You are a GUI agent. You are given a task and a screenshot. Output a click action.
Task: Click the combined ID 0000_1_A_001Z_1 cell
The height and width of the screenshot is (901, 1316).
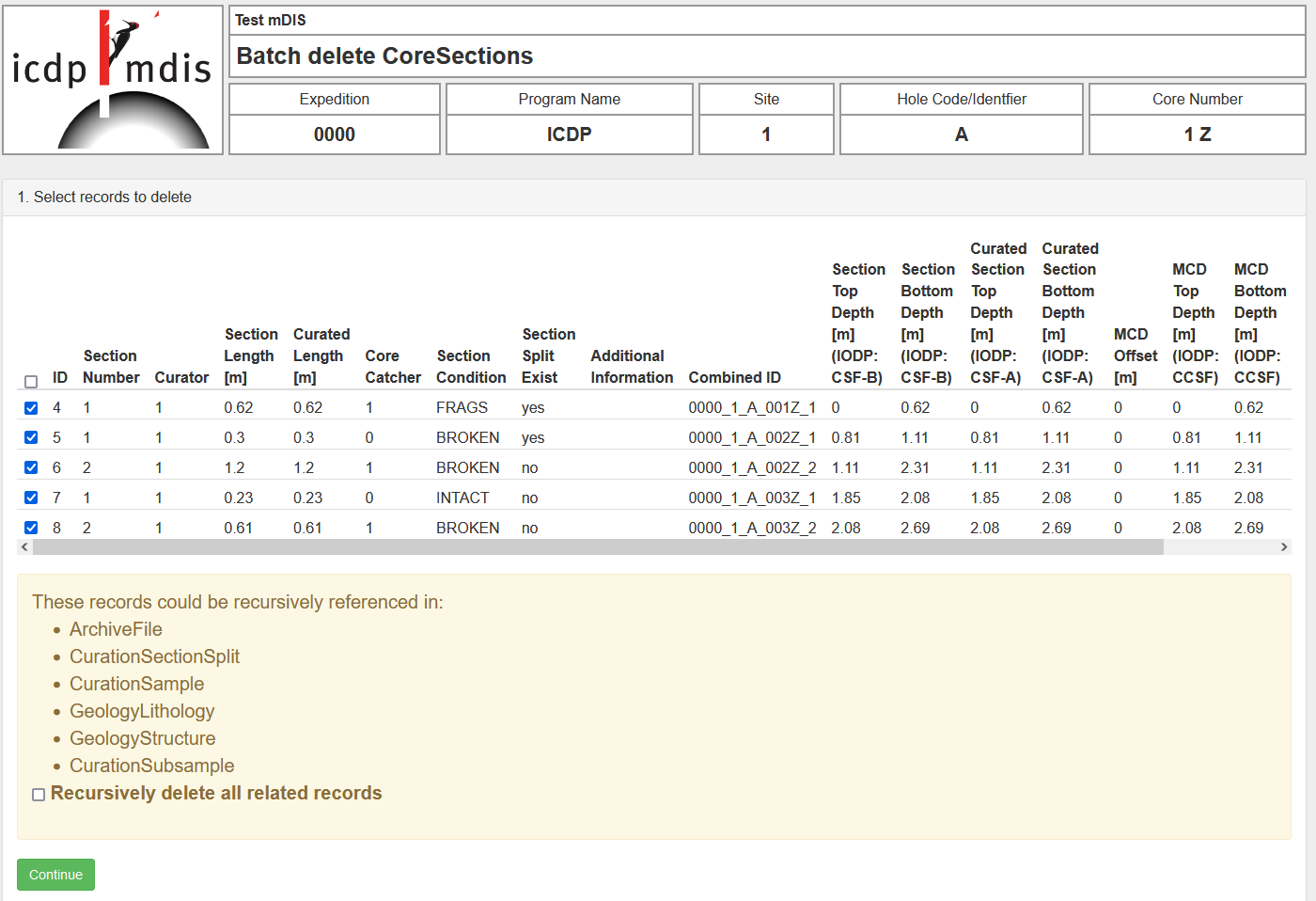(x=752, y=408)
